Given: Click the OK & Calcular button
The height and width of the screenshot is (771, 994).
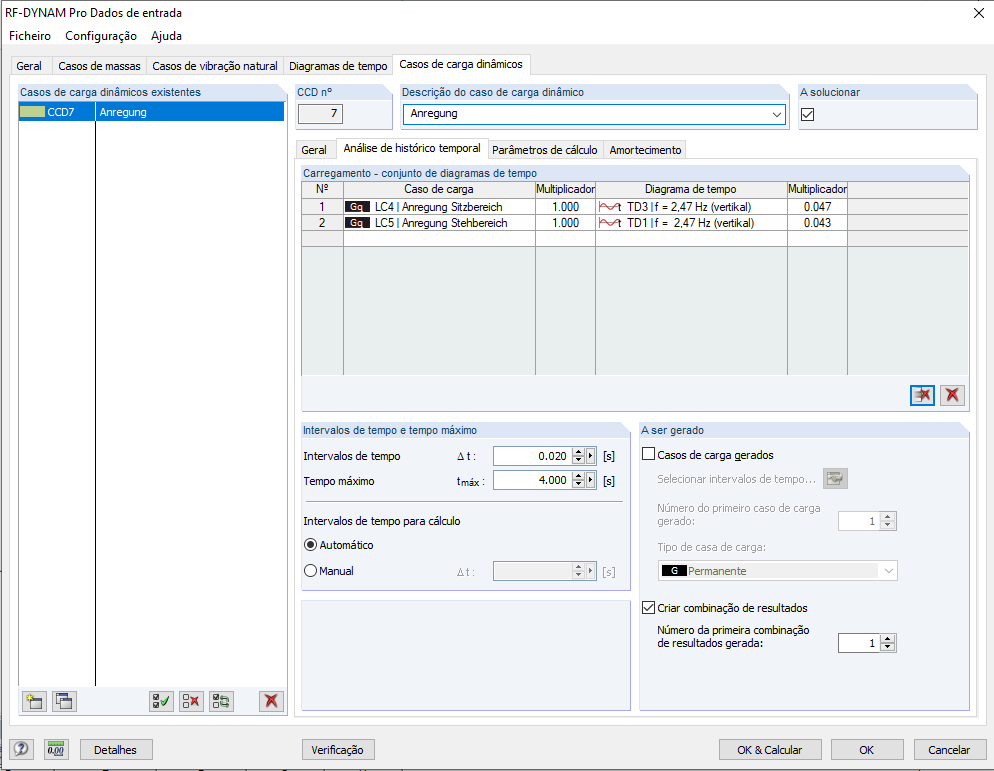Looking at the screenshot, I should [x=770, y=749].
